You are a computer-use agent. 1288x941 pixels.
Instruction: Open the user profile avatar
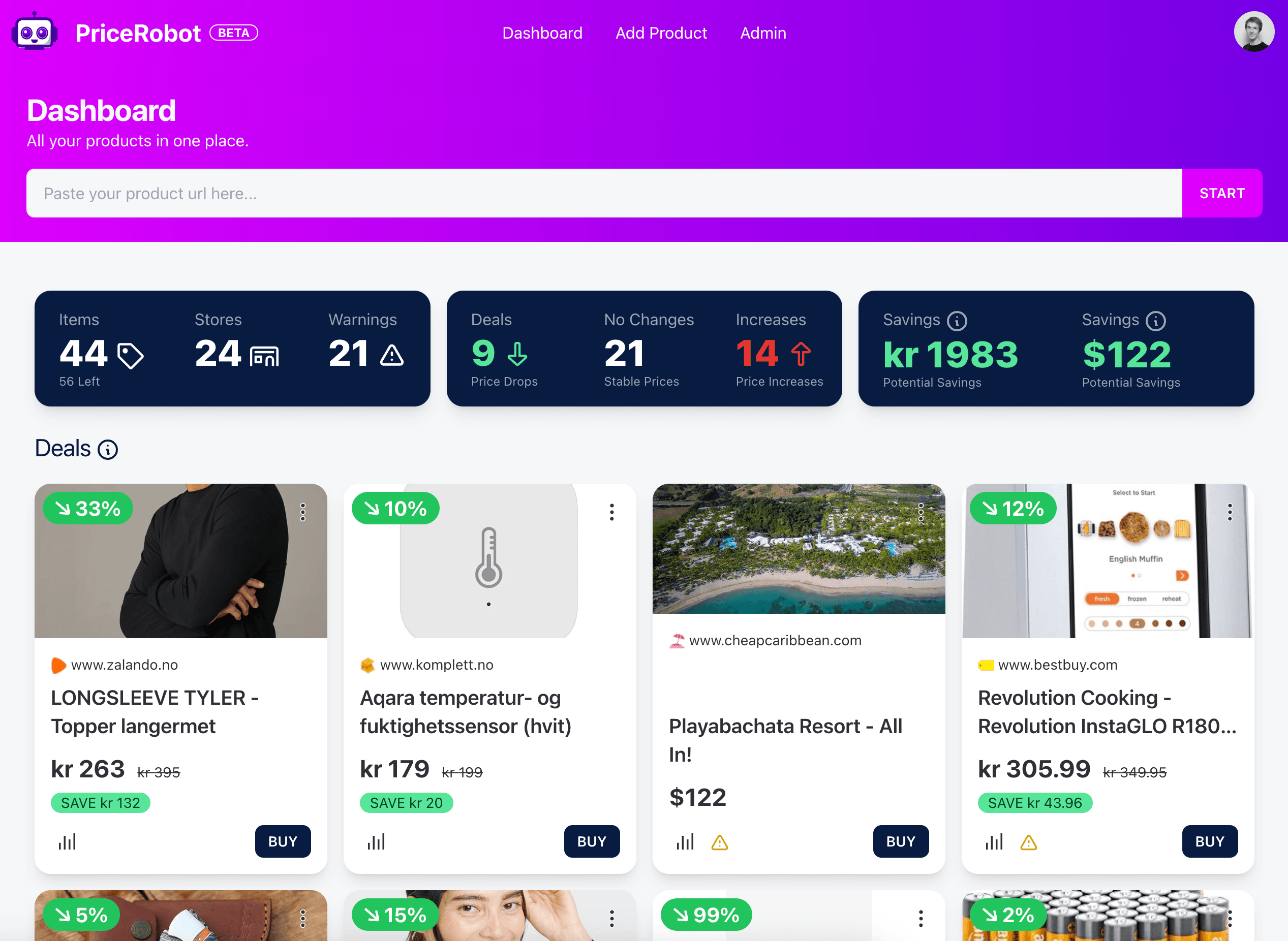tap(1254, 32)
